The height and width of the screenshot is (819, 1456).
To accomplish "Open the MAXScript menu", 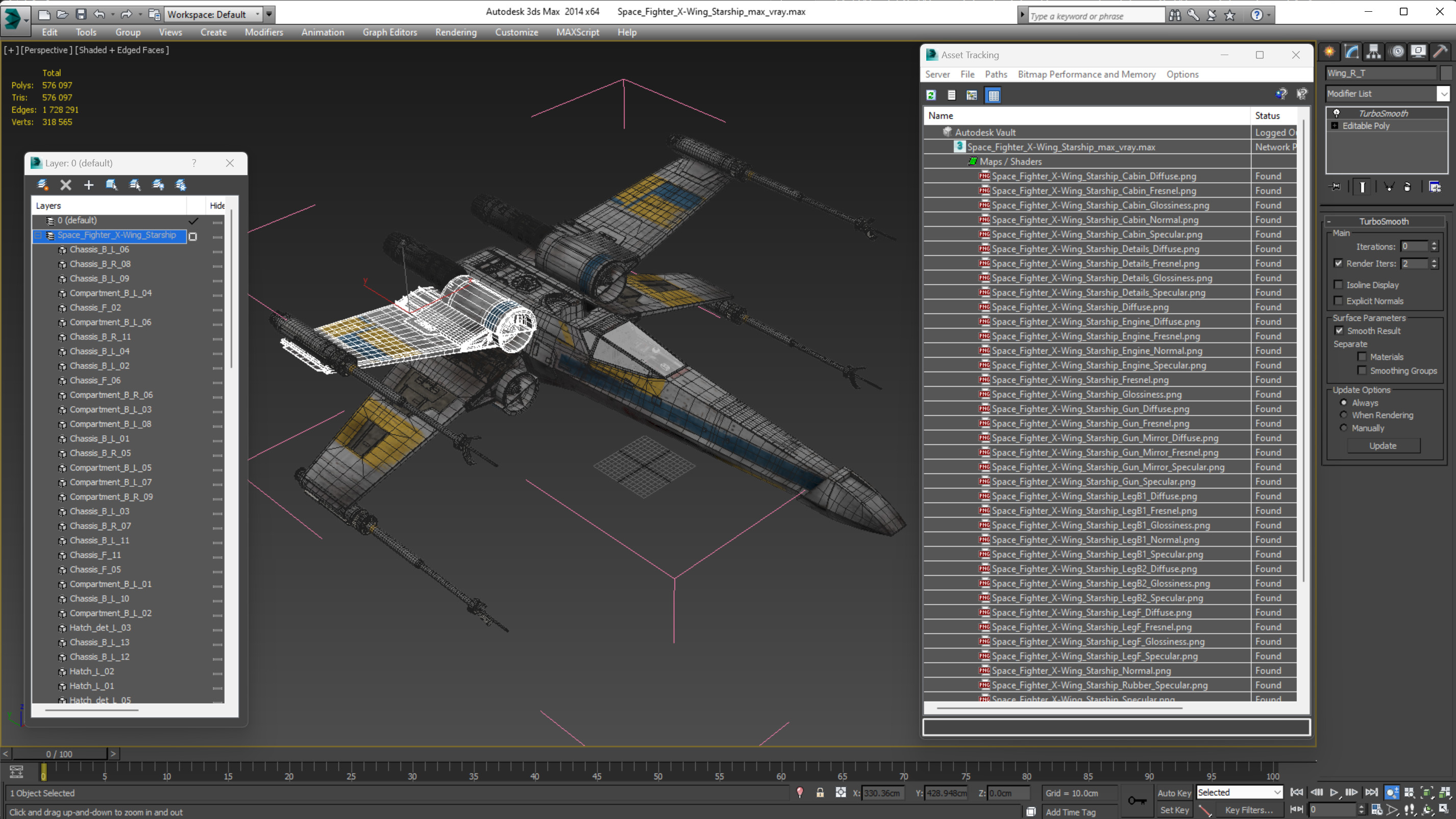I will click(x=578, y=32).
